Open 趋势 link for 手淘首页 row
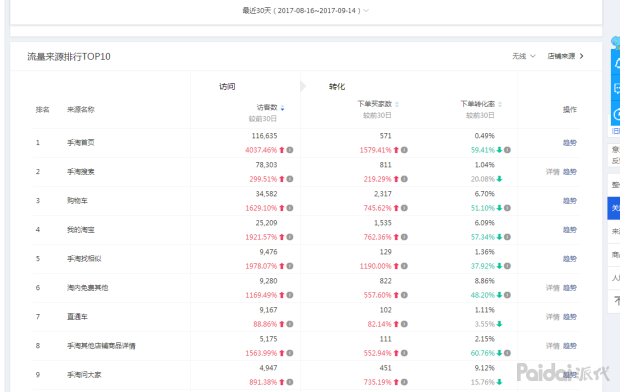 (570, 143)
